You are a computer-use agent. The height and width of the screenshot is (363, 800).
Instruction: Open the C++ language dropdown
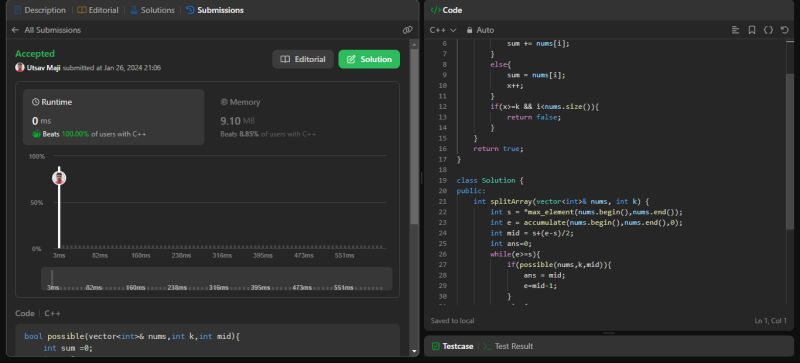443,30
